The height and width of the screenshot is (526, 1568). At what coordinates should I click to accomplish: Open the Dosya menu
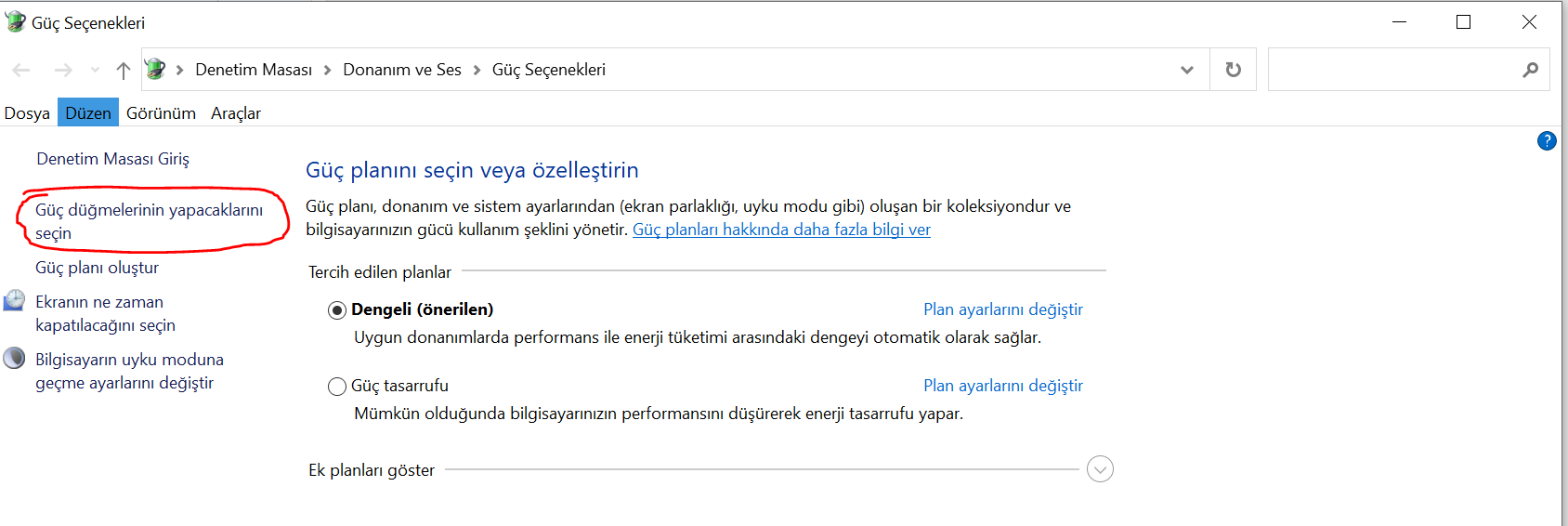(x=27, y=113)
